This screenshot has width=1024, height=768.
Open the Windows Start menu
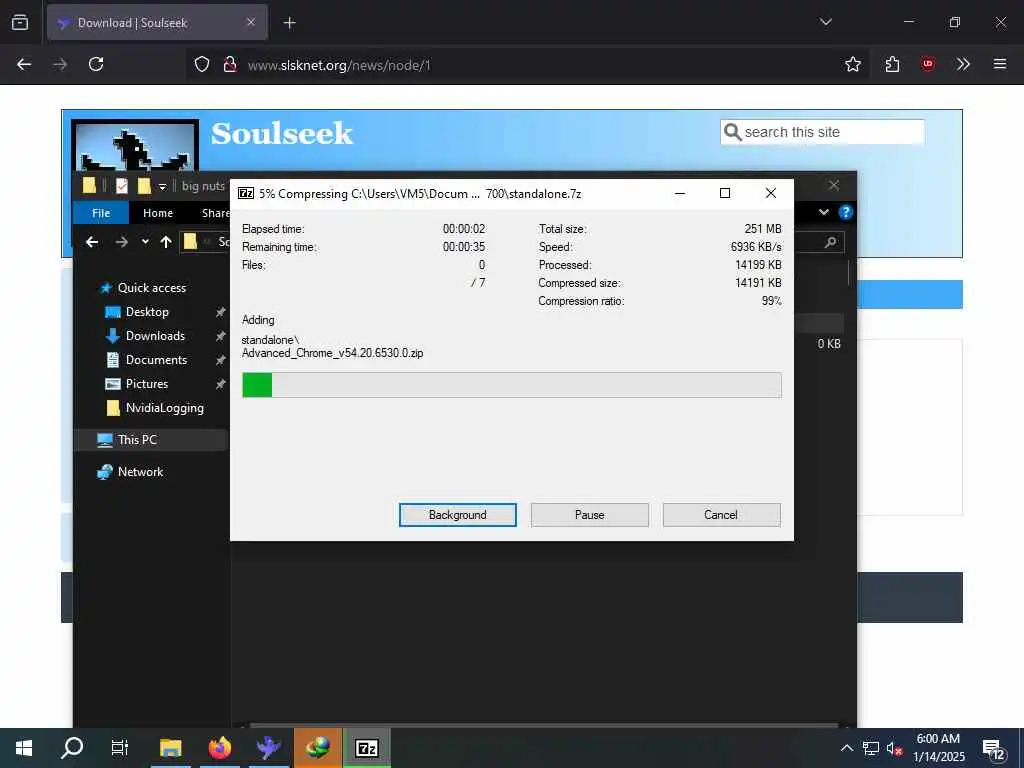[x=24, y=748]
